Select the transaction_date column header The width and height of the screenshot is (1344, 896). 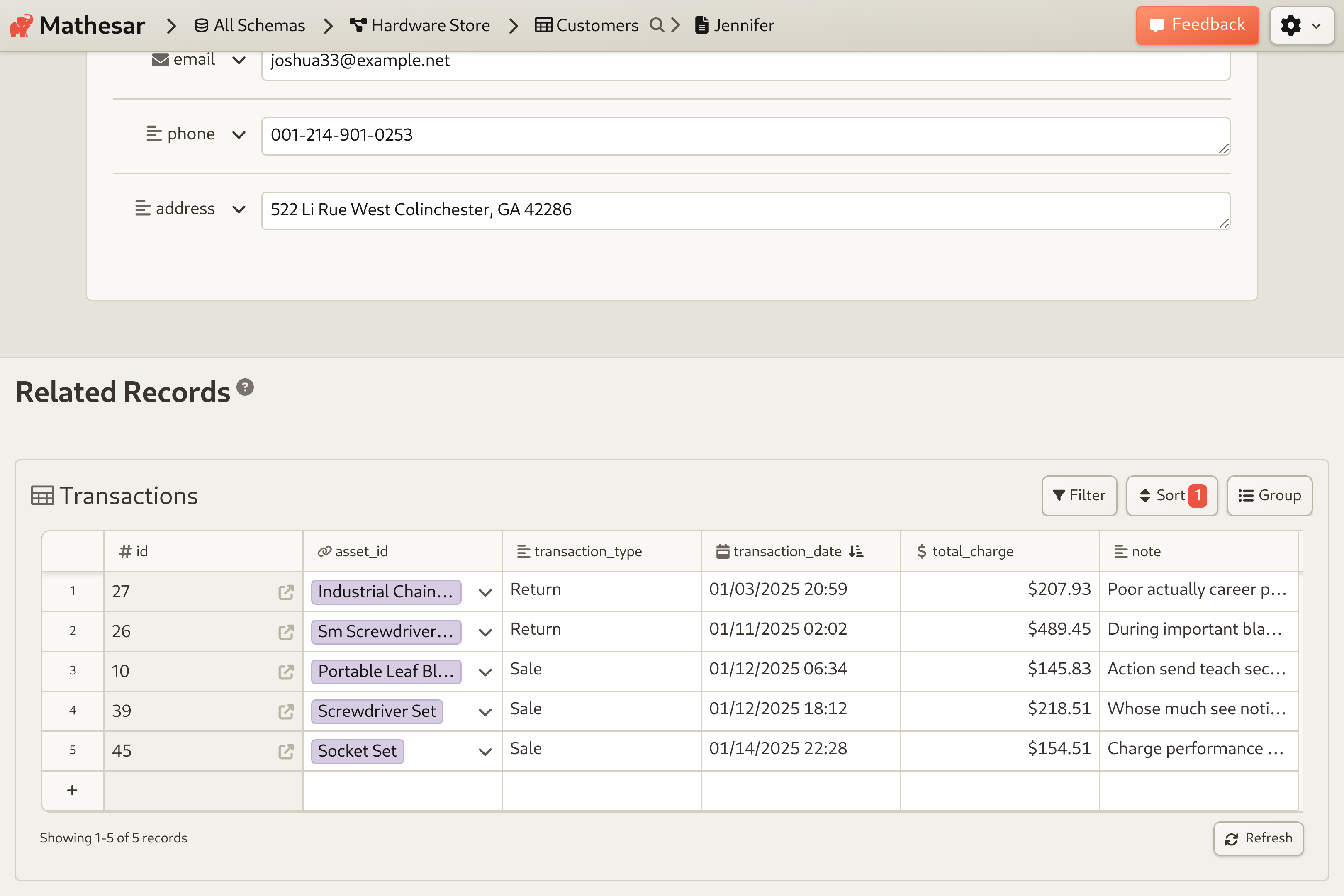click(x=800, y=551)
